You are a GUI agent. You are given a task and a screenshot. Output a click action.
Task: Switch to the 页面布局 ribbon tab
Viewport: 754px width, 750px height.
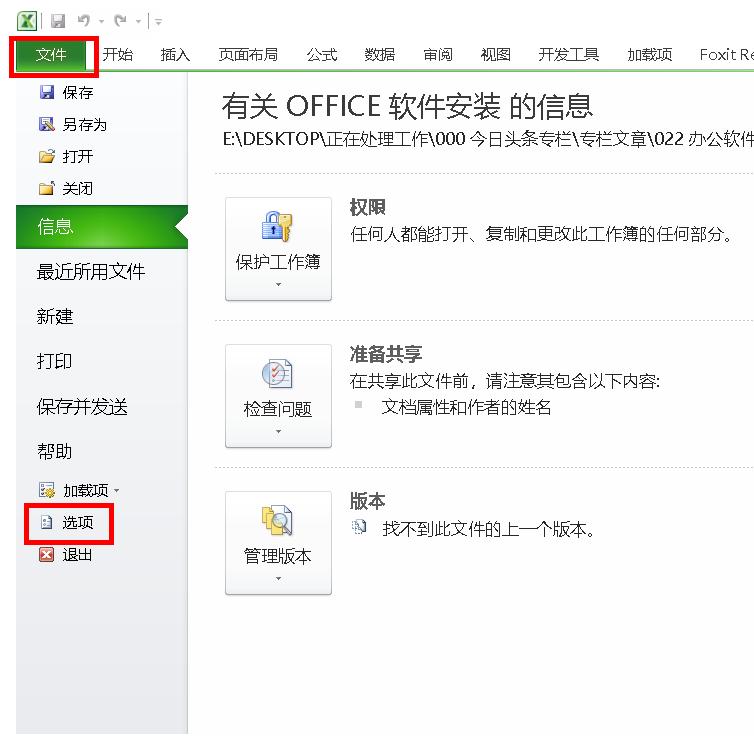[248, 55]
